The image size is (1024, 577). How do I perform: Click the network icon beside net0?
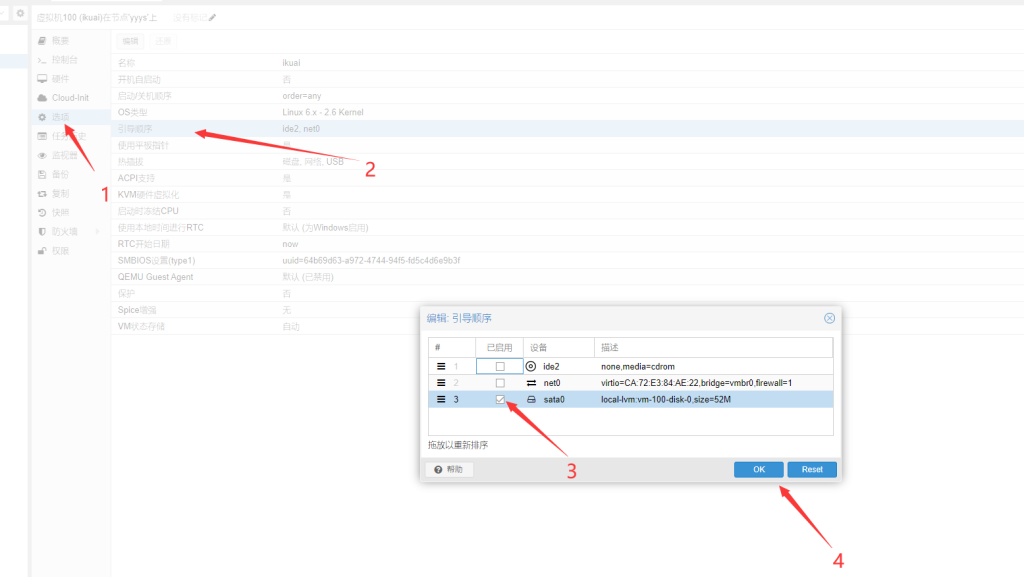coord(531,383)
